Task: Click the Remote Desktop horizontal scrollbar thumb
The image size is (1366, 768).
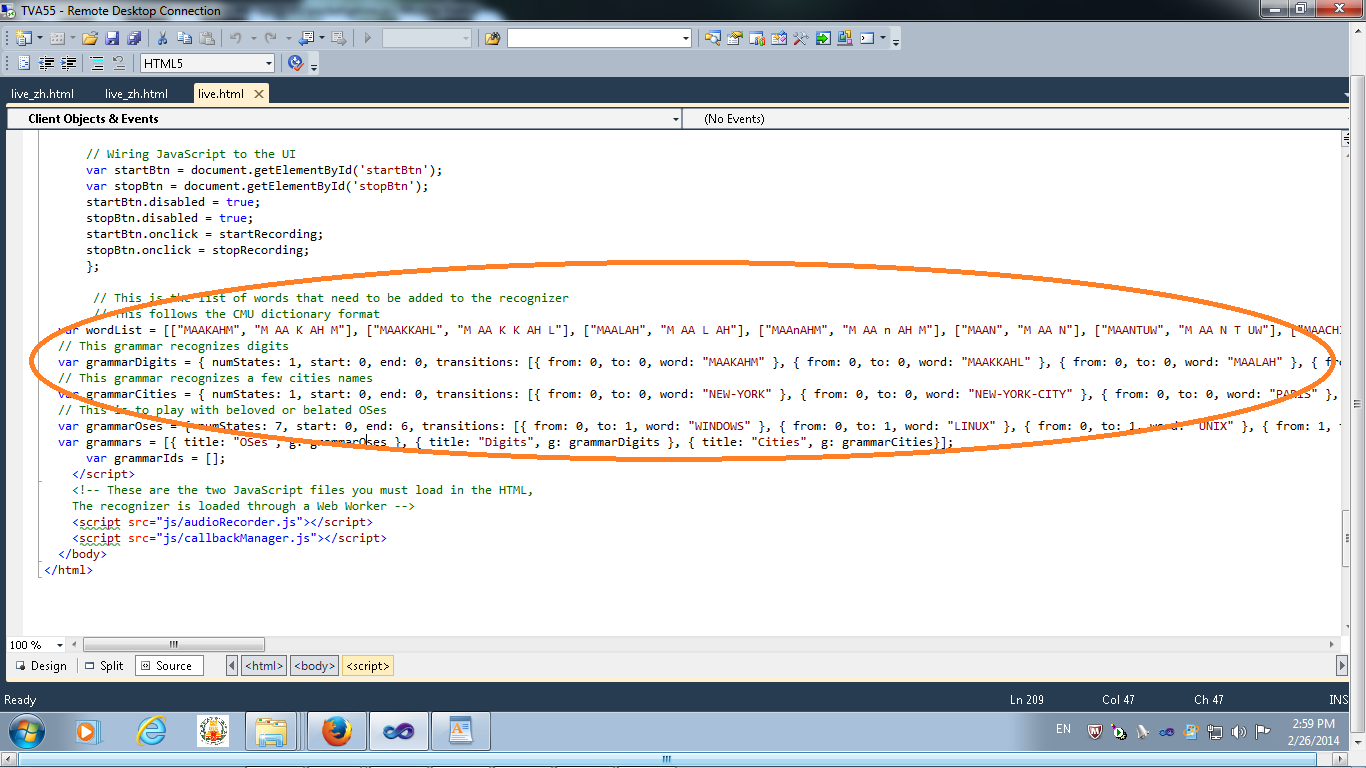Action: (x=667, y=759)
